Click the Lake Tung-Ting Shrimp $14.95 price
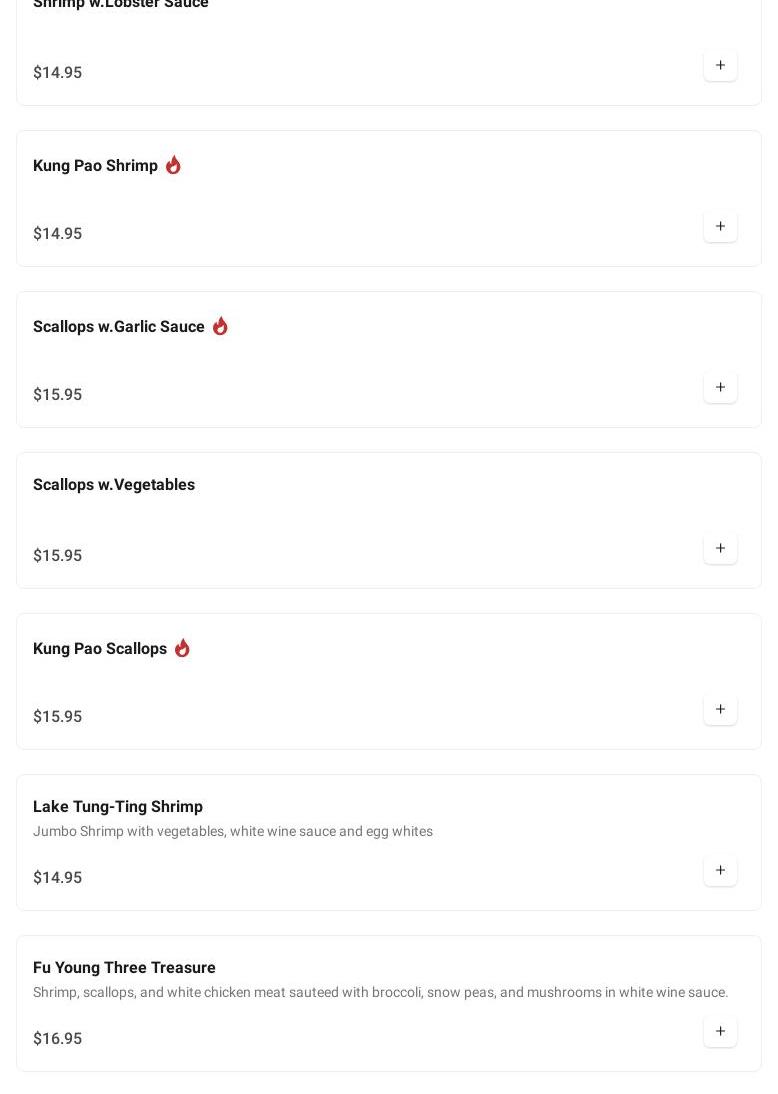This screenshot has width=778, height=1094. coord(57,878)
